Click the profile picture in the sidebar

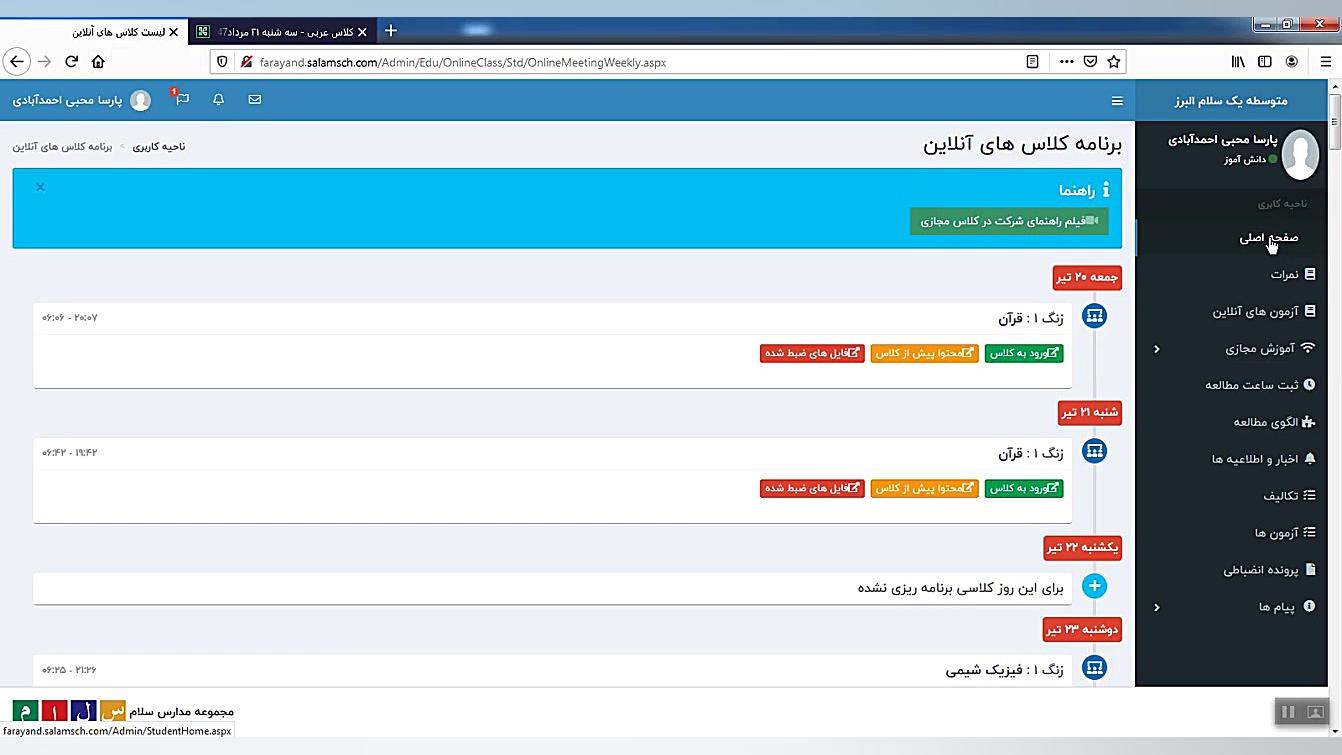(1301, 153)
